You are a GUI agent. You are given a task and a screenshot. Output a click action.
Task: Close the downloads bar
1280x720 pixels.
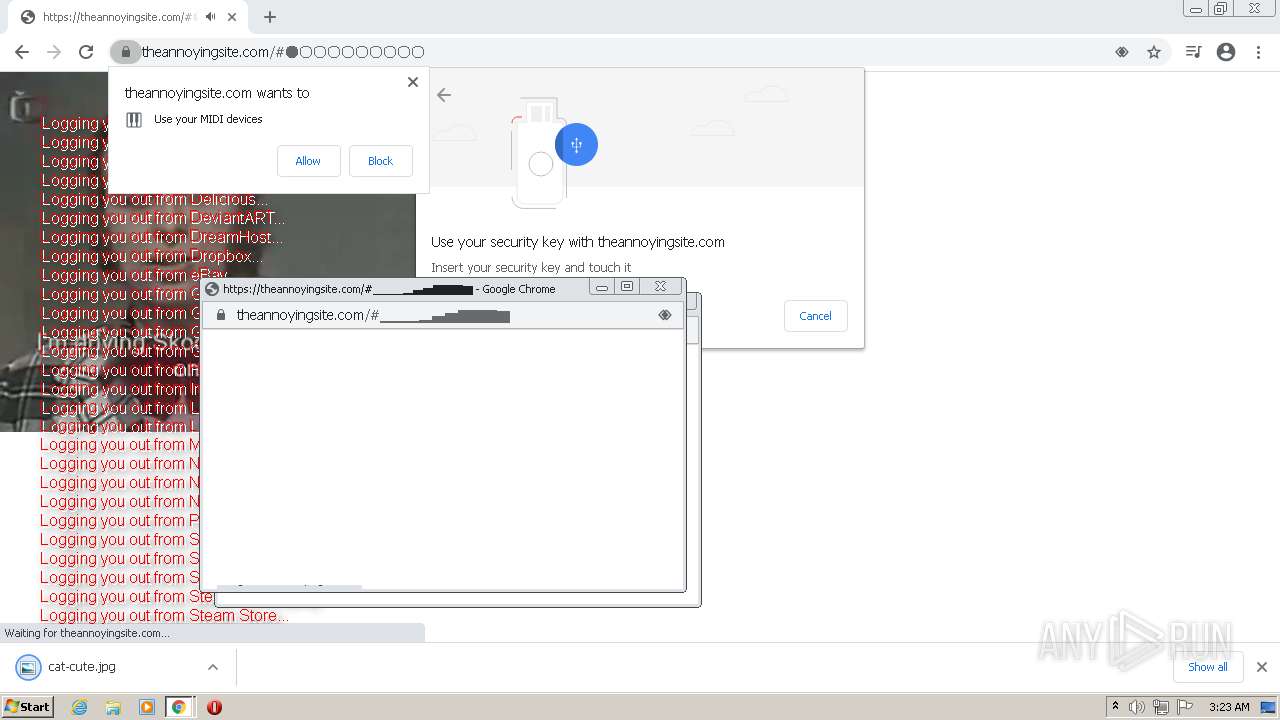1261,667
